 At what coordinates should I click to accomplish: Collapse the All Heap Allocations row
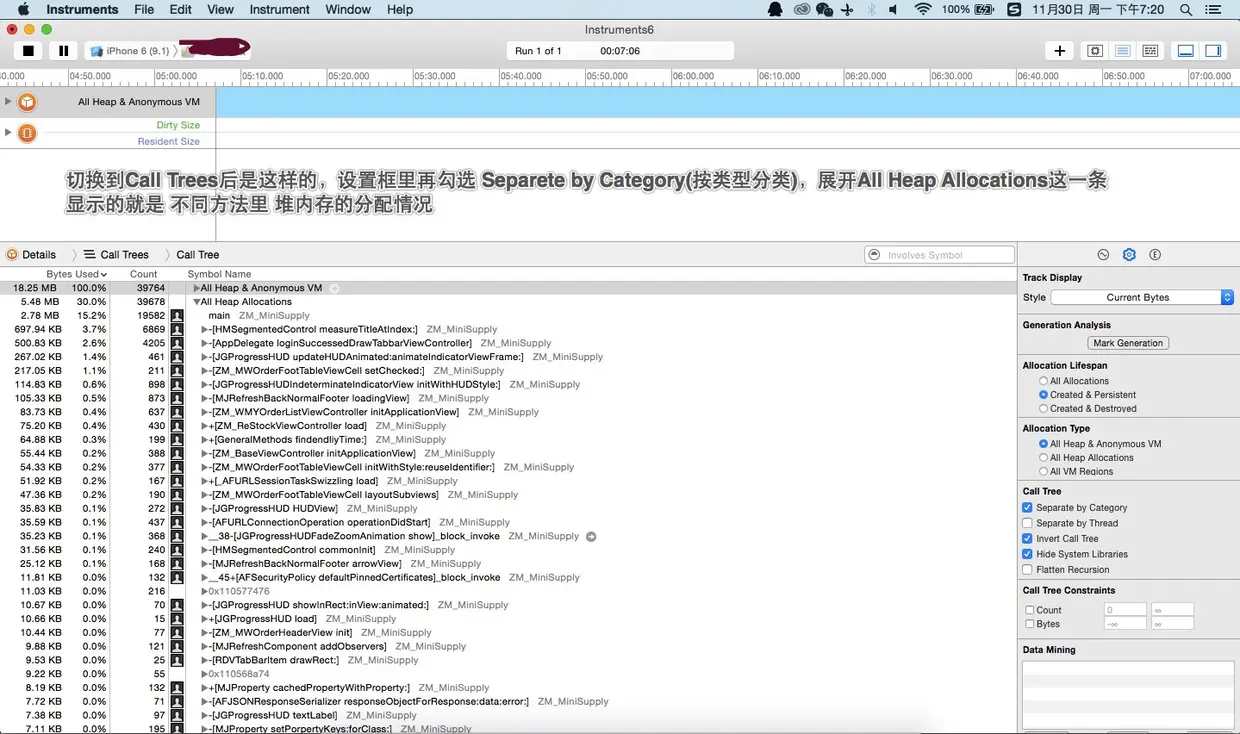pos(197,302)
